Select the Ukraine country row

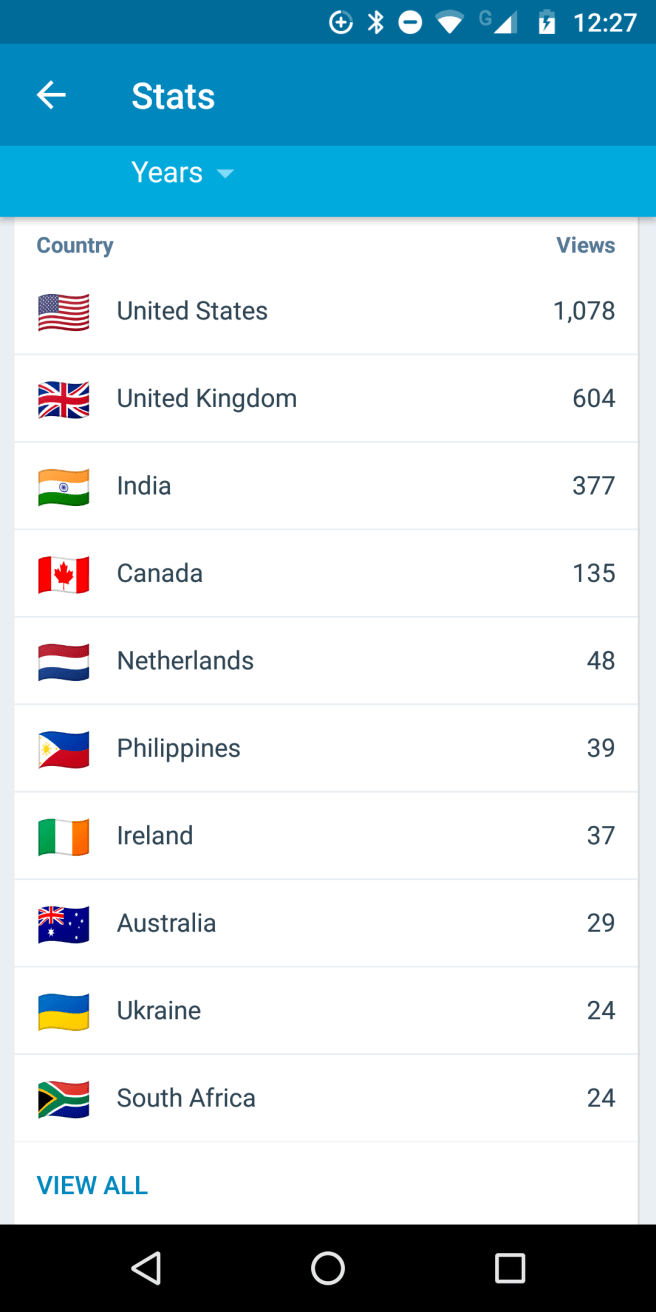pyautogui.click(x=326, y=1011)
